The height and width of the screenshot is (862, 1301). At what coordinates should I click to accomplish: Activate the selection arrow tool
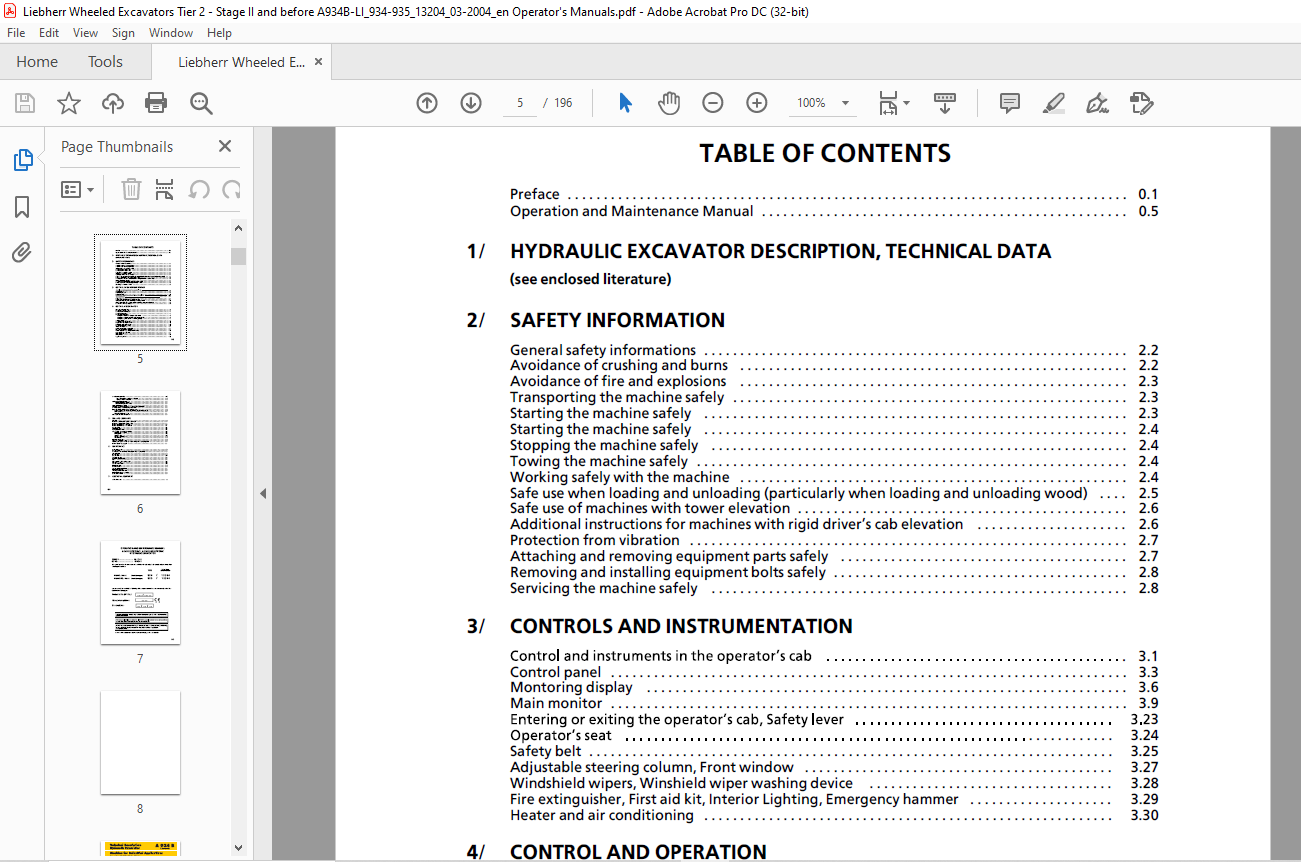(626, 103)
